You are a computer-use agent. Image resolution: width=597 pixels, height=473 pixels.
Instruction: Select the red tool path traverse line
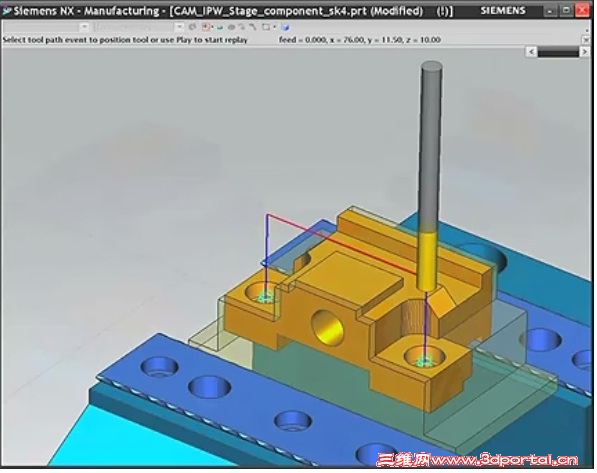(x=343, y=243)
